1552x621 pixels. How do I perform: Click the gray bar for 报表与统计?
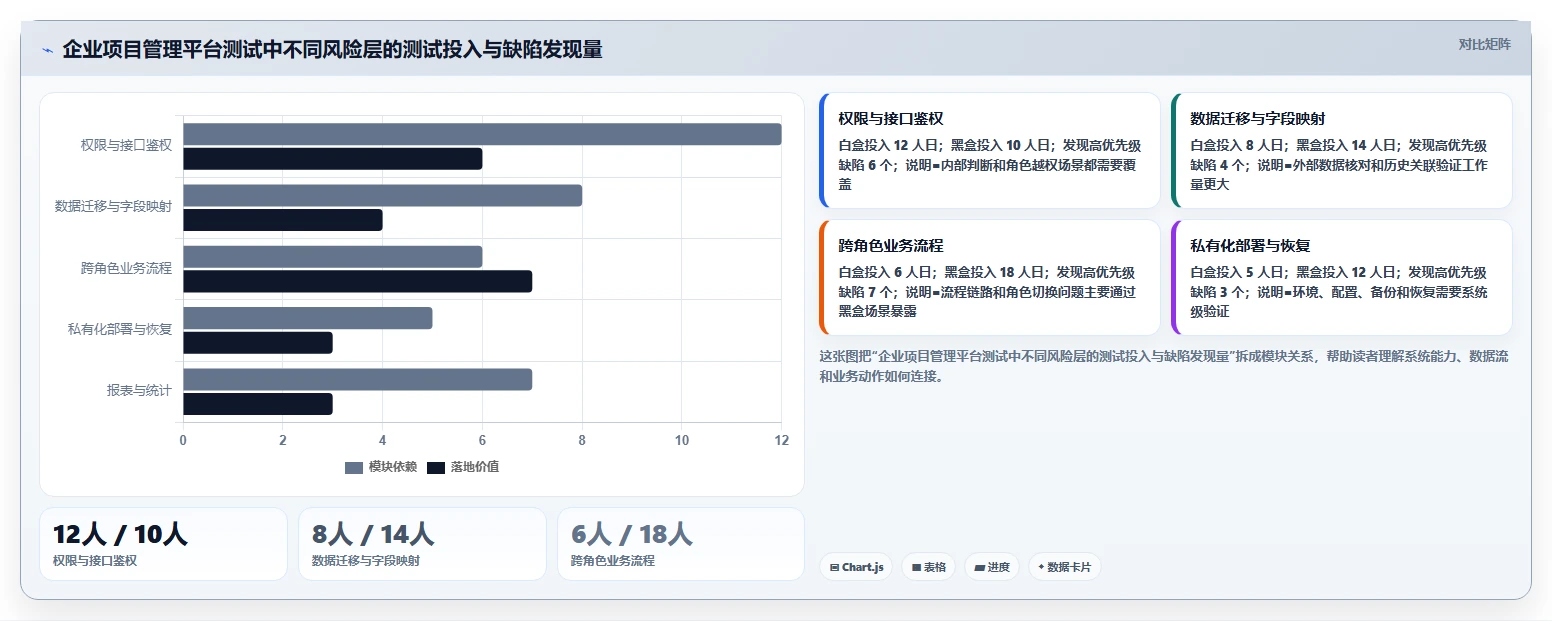click(357, 379)
